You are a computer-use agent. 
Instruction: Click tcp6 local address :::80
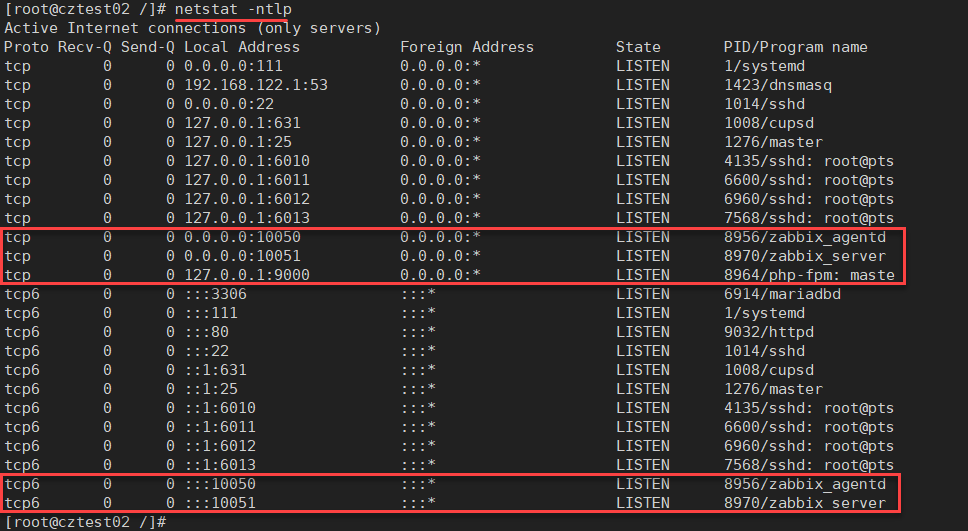207,332
